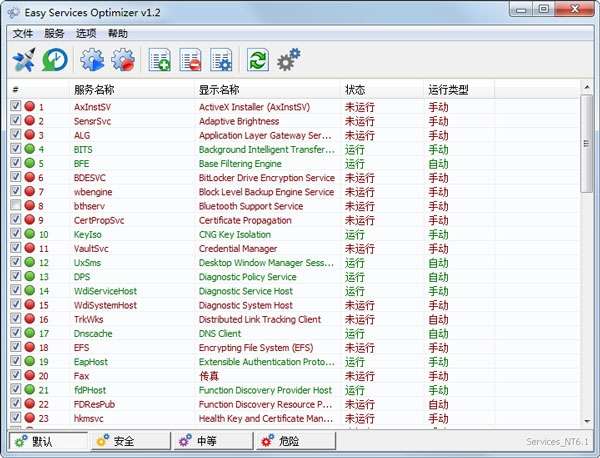
Task: Uncheck the TrkWks service checkbox
Action: 15,318
